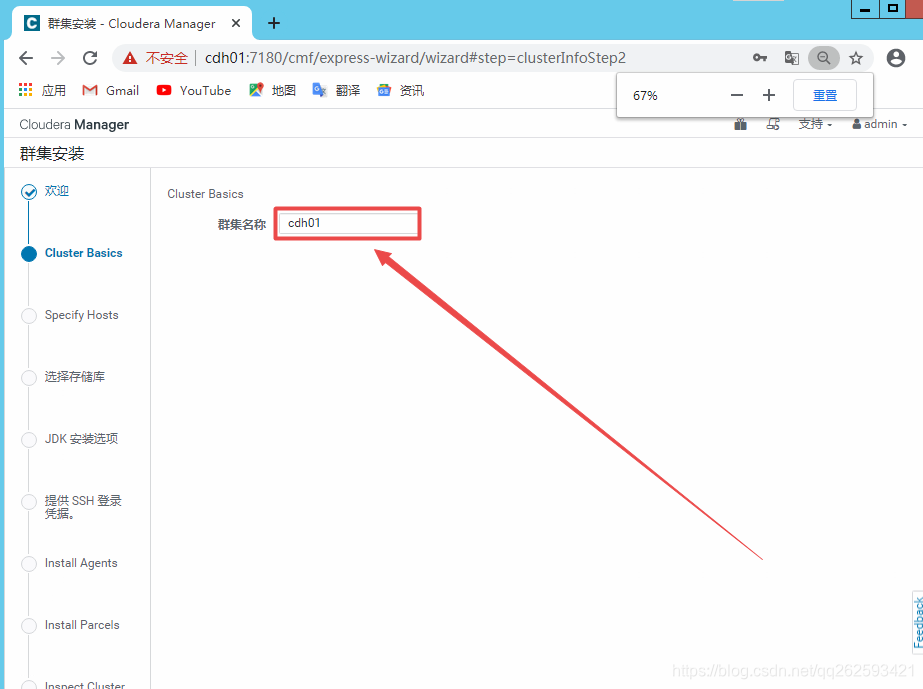Minimize the browser window
This screenshot has width=923, height=689.
865,9
